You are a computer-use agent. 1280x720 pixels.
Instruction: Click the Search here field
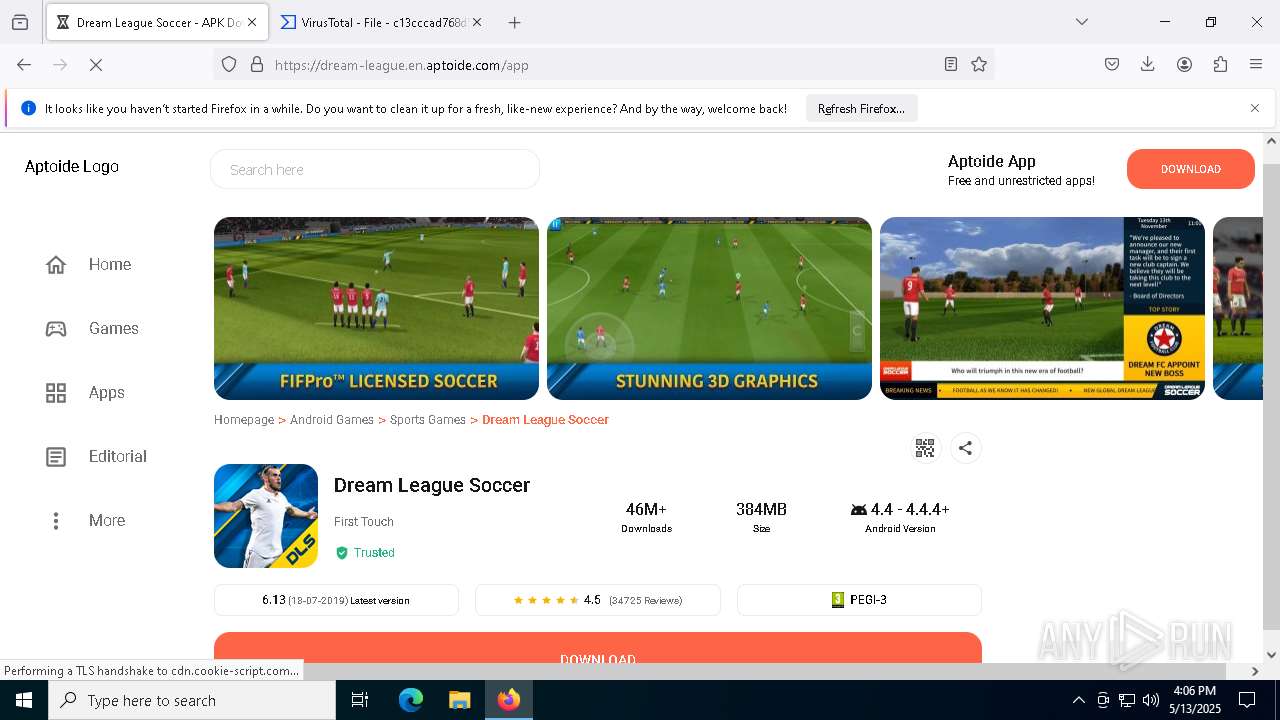click(x=375, y=169)
